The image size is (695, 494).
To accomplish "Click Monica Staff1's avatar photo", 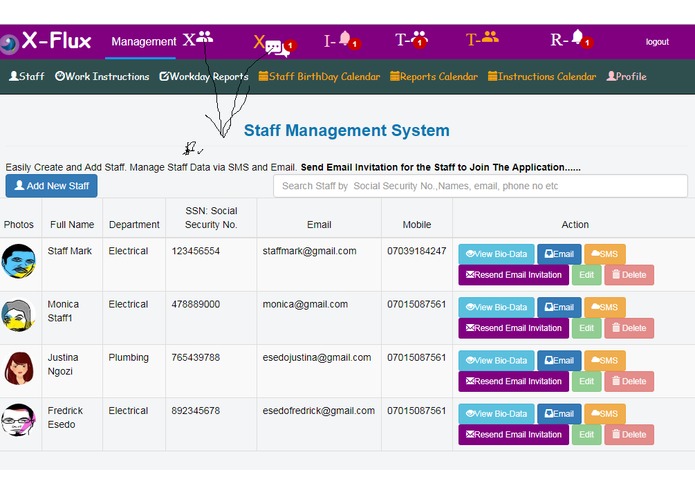I will [18, 315].
